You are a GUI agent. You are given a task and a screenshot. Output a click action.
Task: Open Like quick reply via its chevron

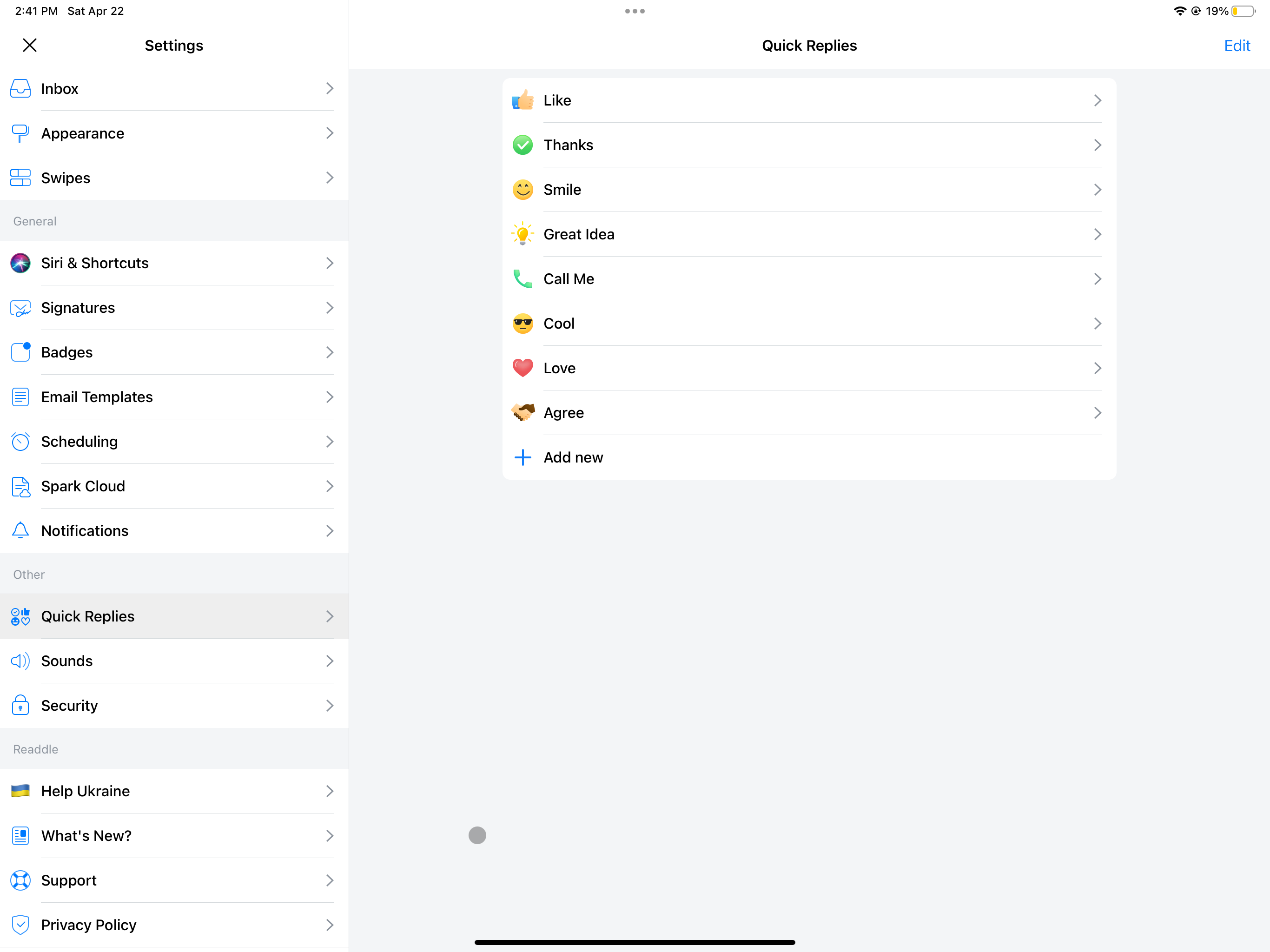[1097, 100]
